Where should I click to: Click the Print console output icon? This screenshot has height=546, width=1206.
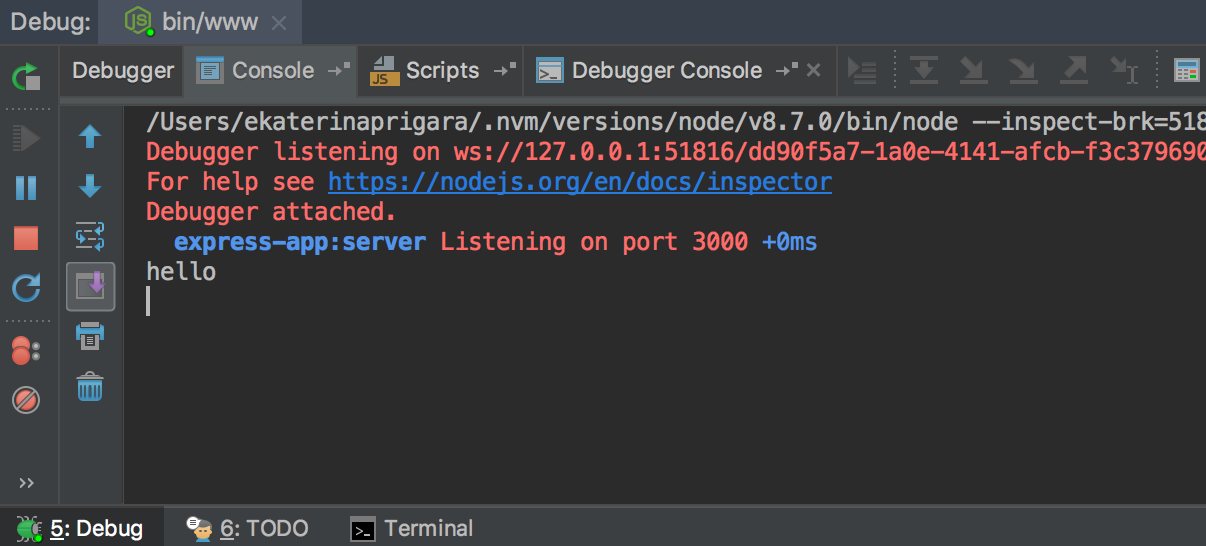(x=91, y=336)
